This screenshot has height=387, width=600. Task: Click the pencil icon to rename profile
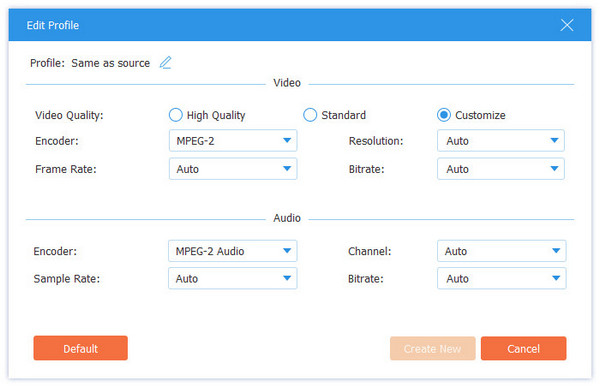click(165, 63)
